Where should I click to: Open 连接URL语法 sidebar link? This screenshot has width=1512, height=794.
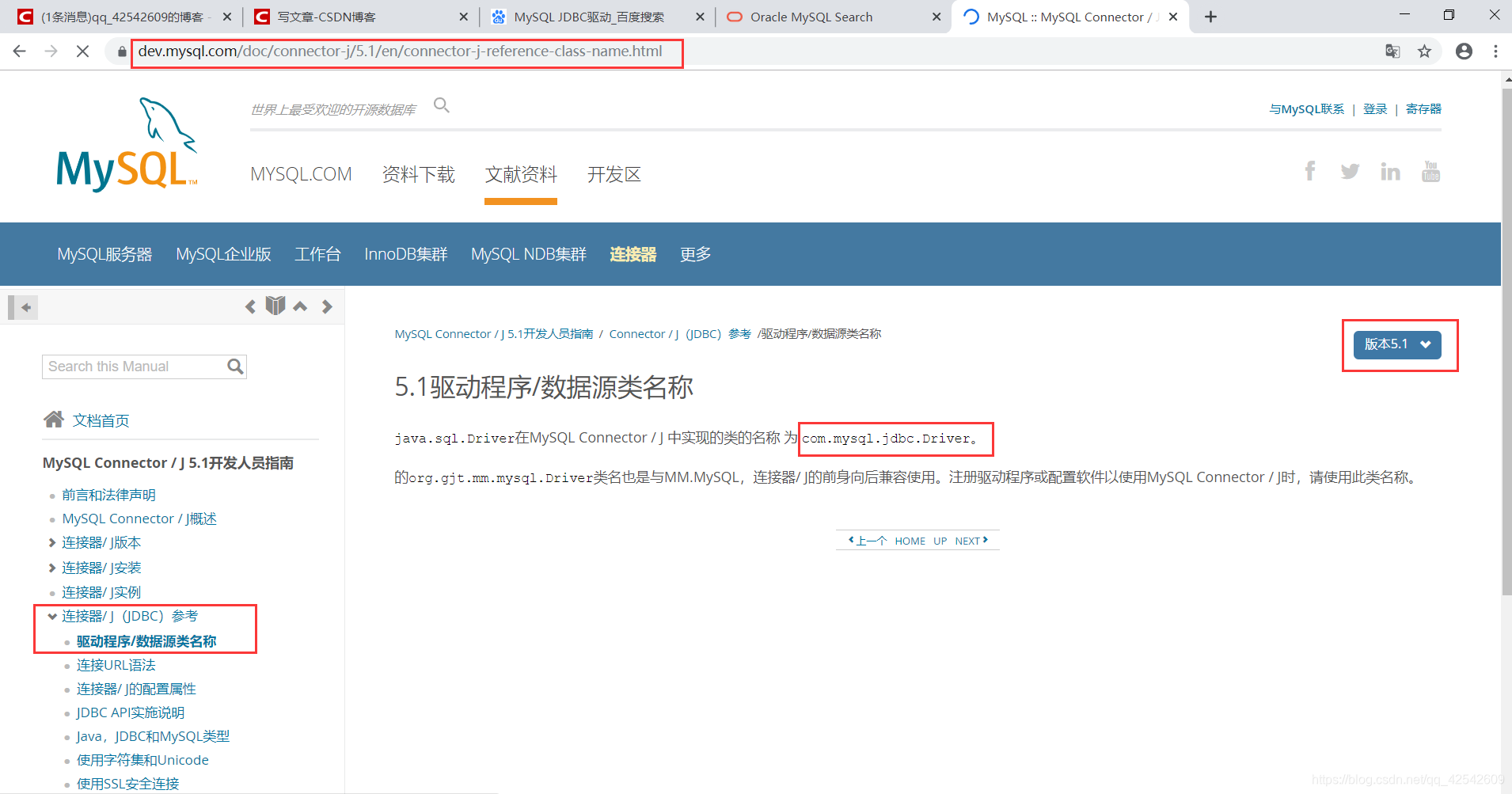click(x=116, y=665)
